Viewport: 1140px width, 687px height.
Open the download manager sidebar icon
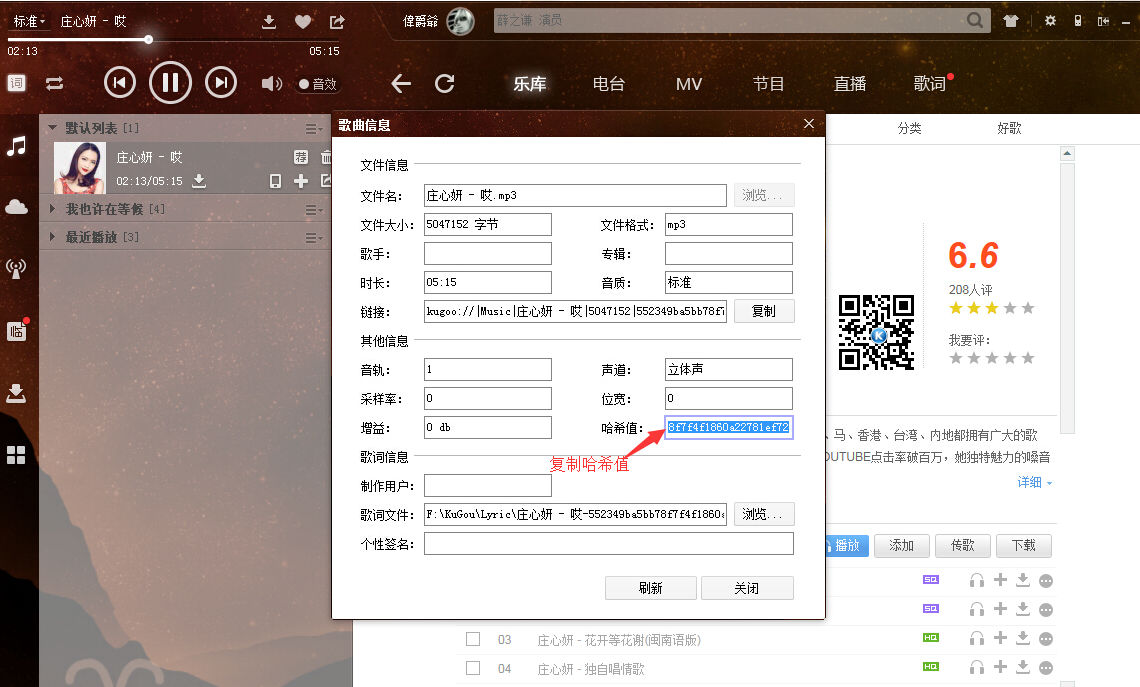16,393
